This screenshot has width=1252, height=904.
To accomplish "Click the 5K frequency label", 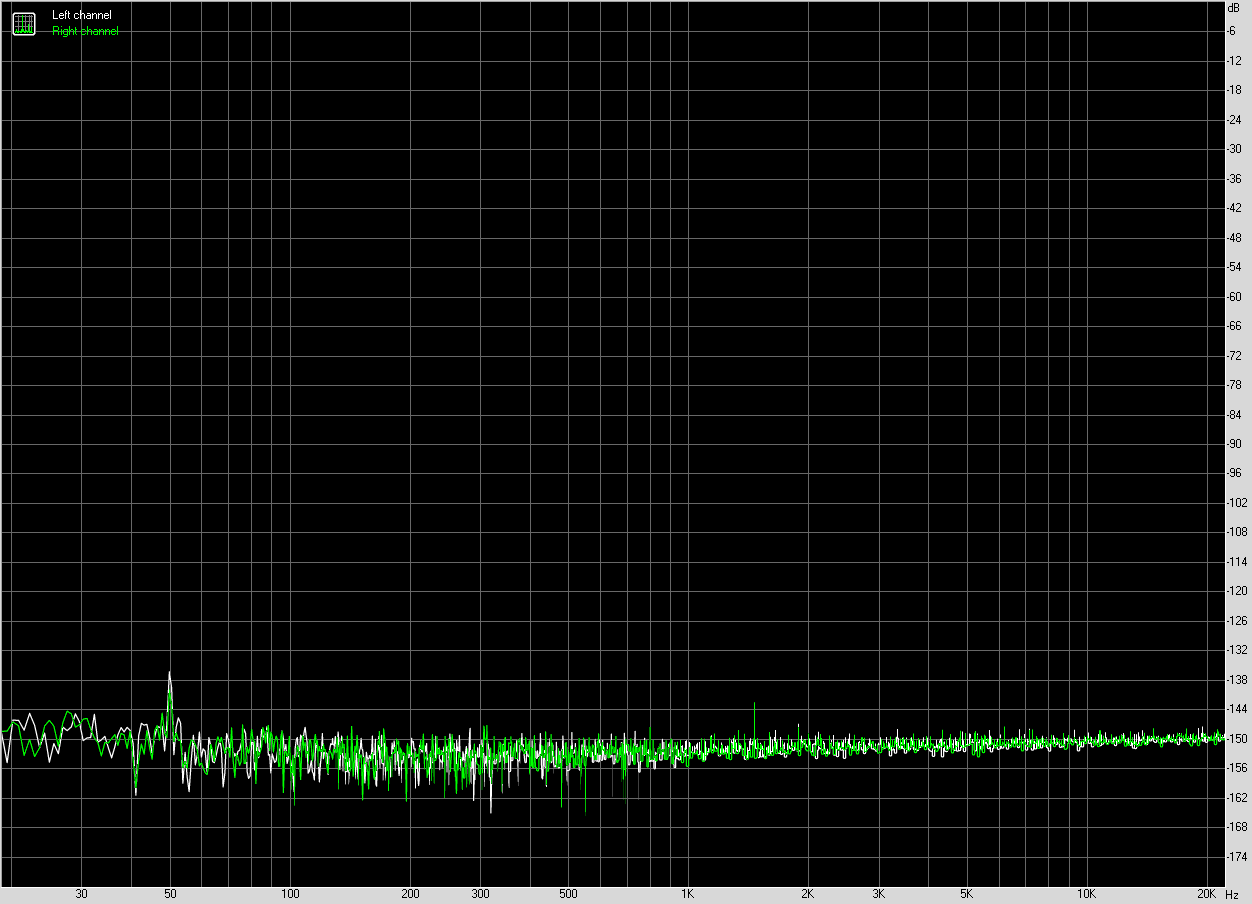I will coord(966,893).
